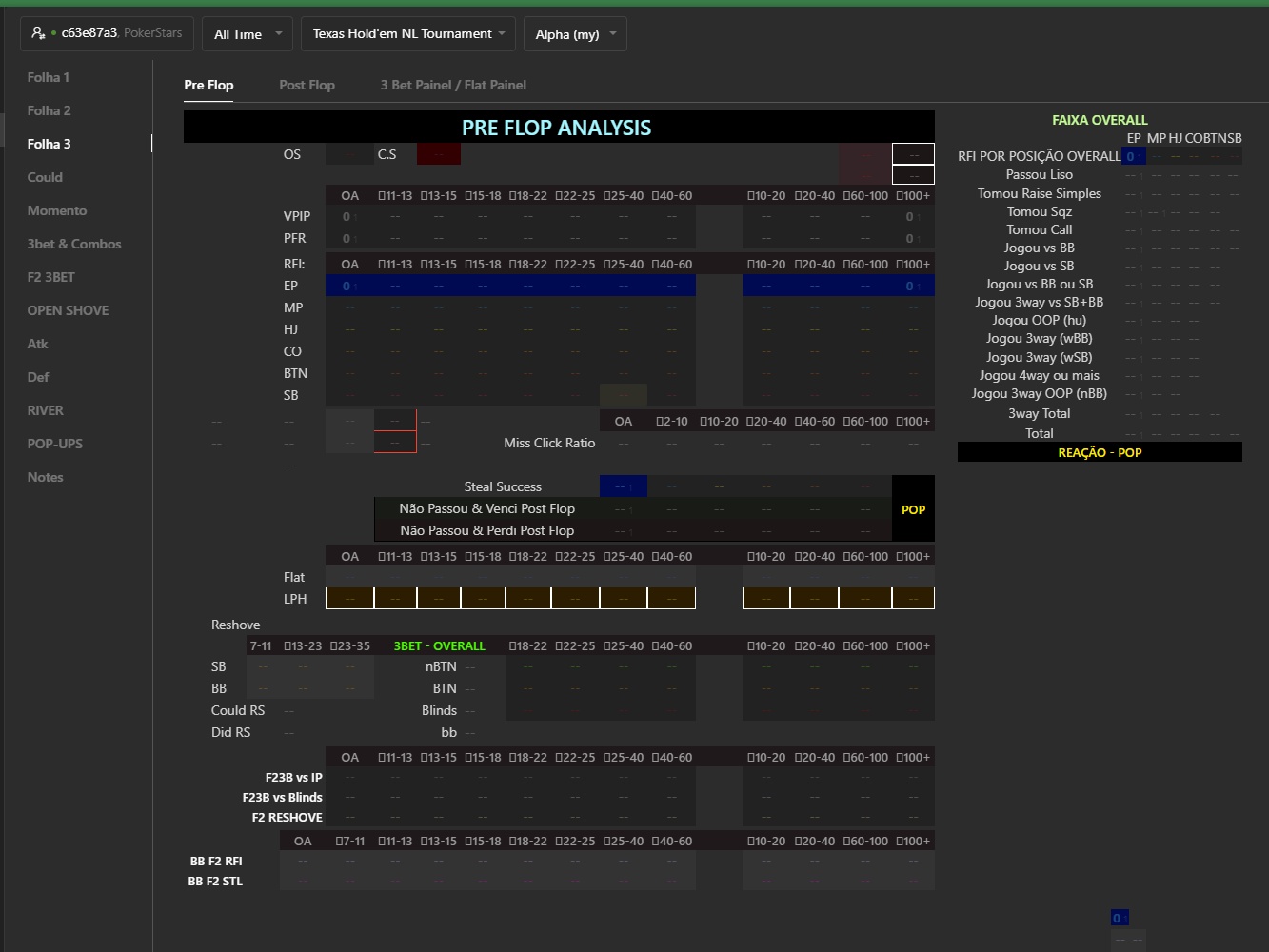This screenshot has height=952, width=1269.
Task: Open the Notes sidebar page
Action: (46, 477)
